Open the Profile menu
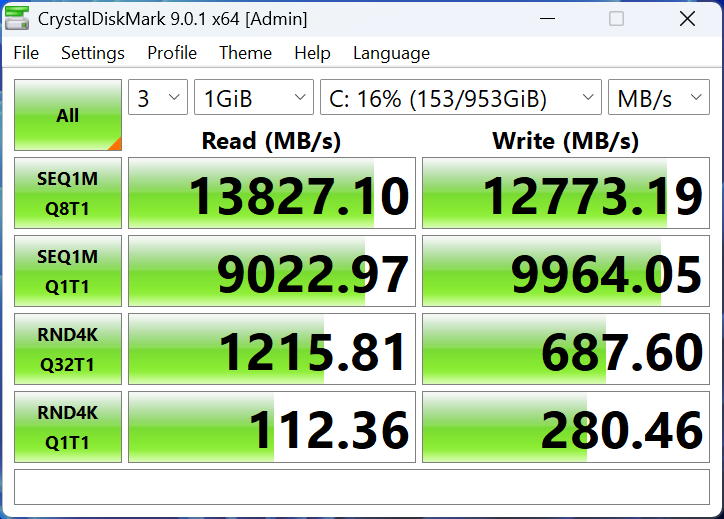 [172, 53]
